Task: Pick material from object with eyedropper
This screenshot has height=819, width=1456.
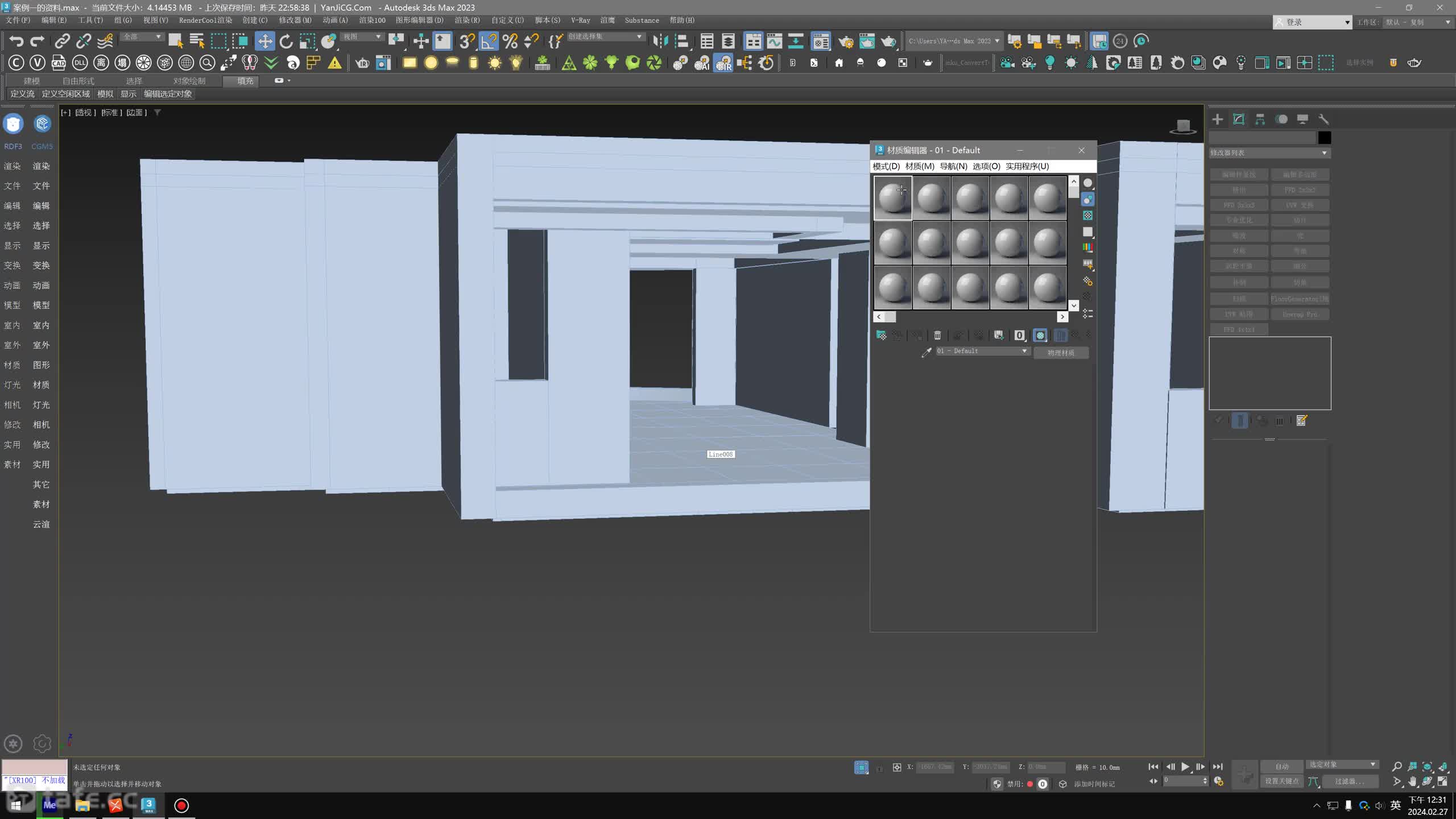Action: [x=926, y=352]
